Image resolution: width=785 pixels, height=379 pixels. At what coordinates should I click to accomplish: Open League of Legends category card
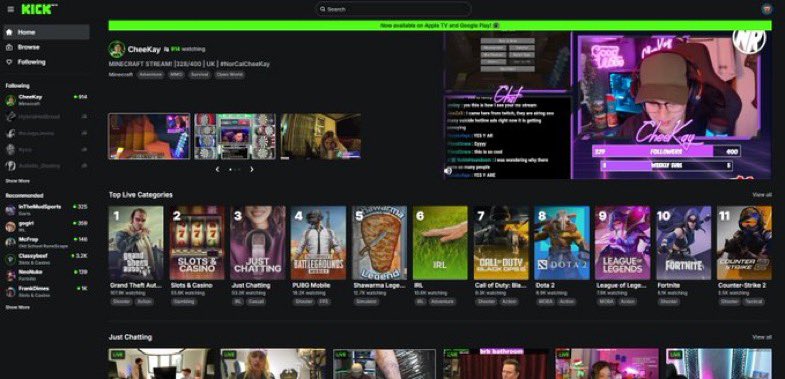point(623,243)
